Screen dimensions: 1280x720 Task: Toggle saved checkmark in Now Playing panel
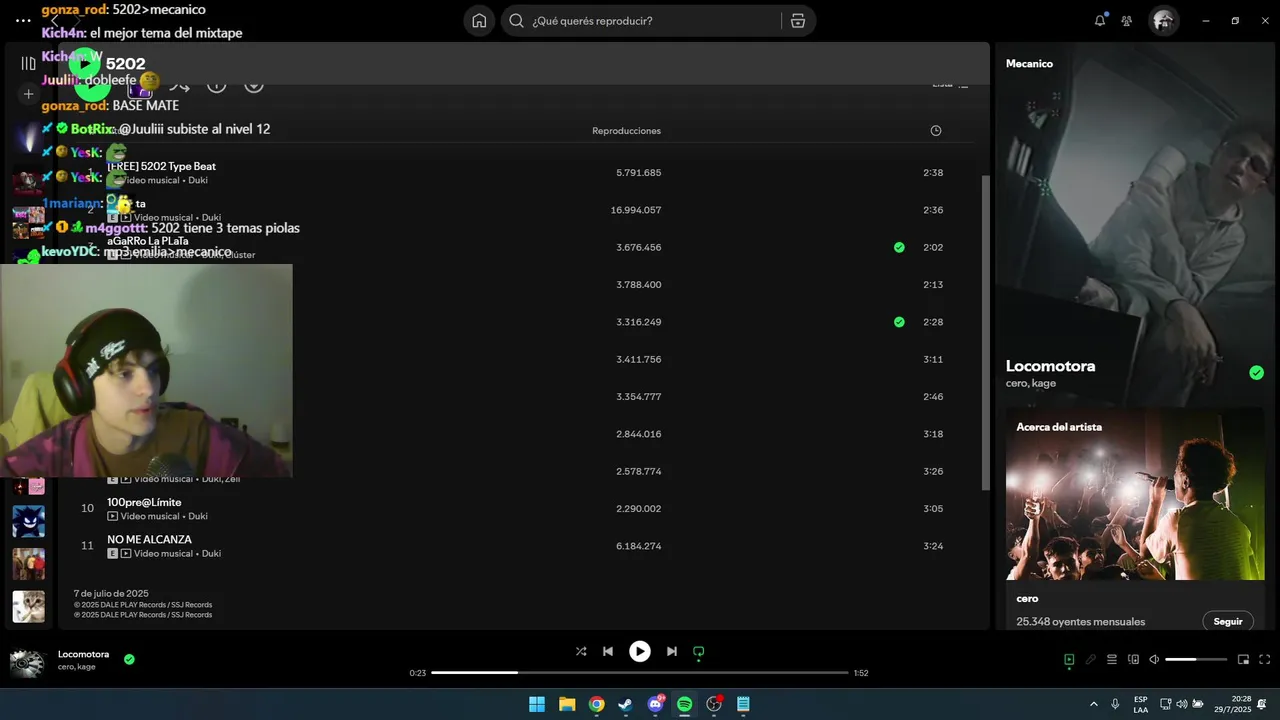pyautogui.click(x=1256, y=373)
